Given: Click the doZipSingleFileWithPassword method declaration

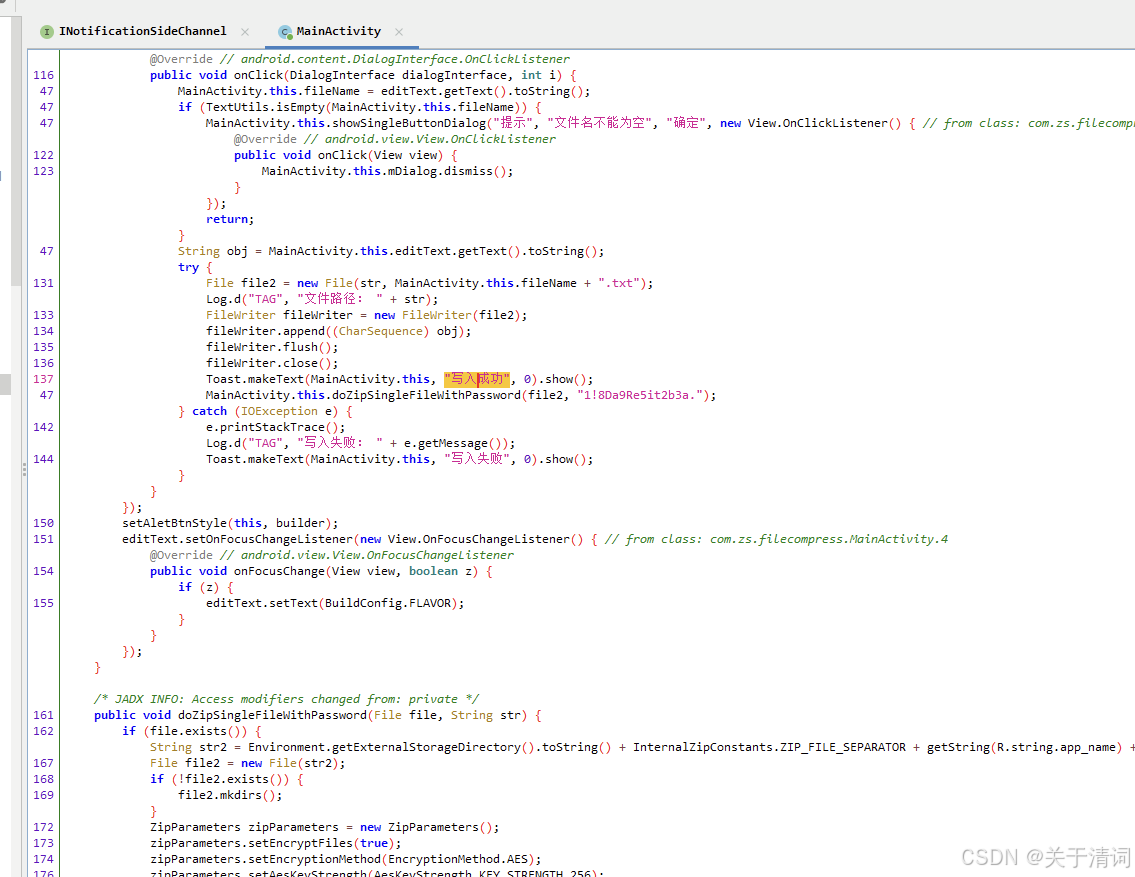Looking at the screenshot, I should (273, 715).
